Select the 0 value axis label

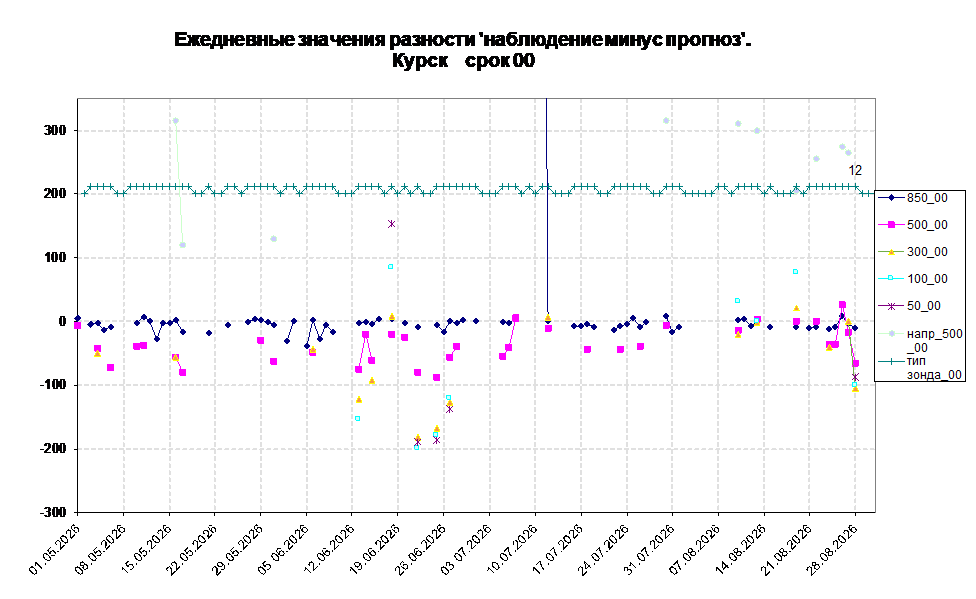[62, 321]
